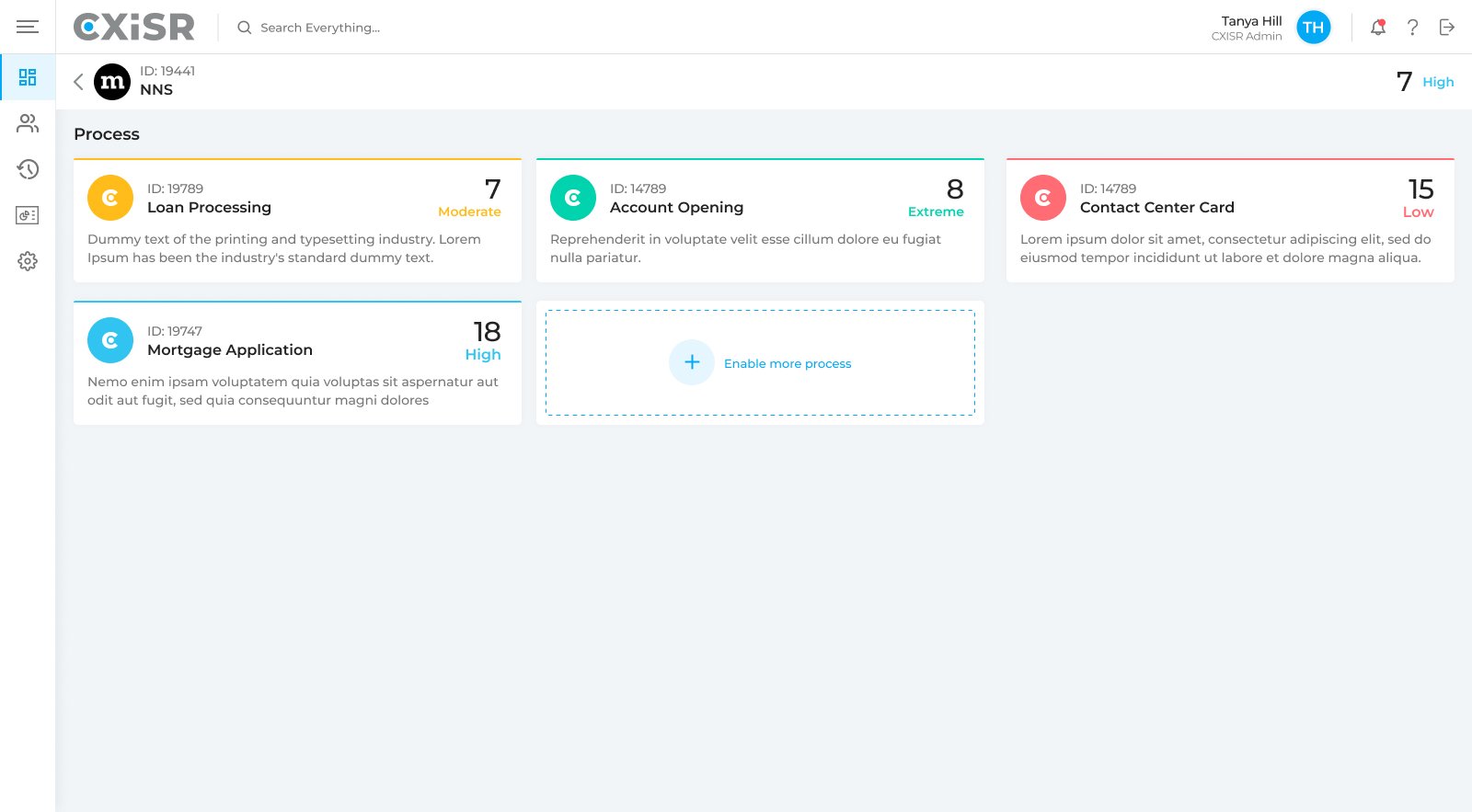1472x812 pixels.
Task: Click the Enable more process link
Action: point(788,364)
